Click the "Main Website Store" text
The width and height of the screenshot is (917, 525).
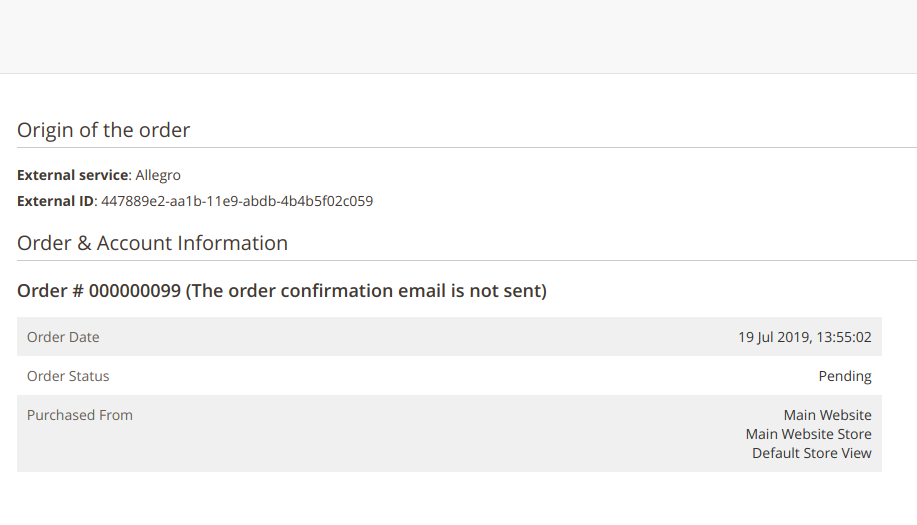click(808, 434)
